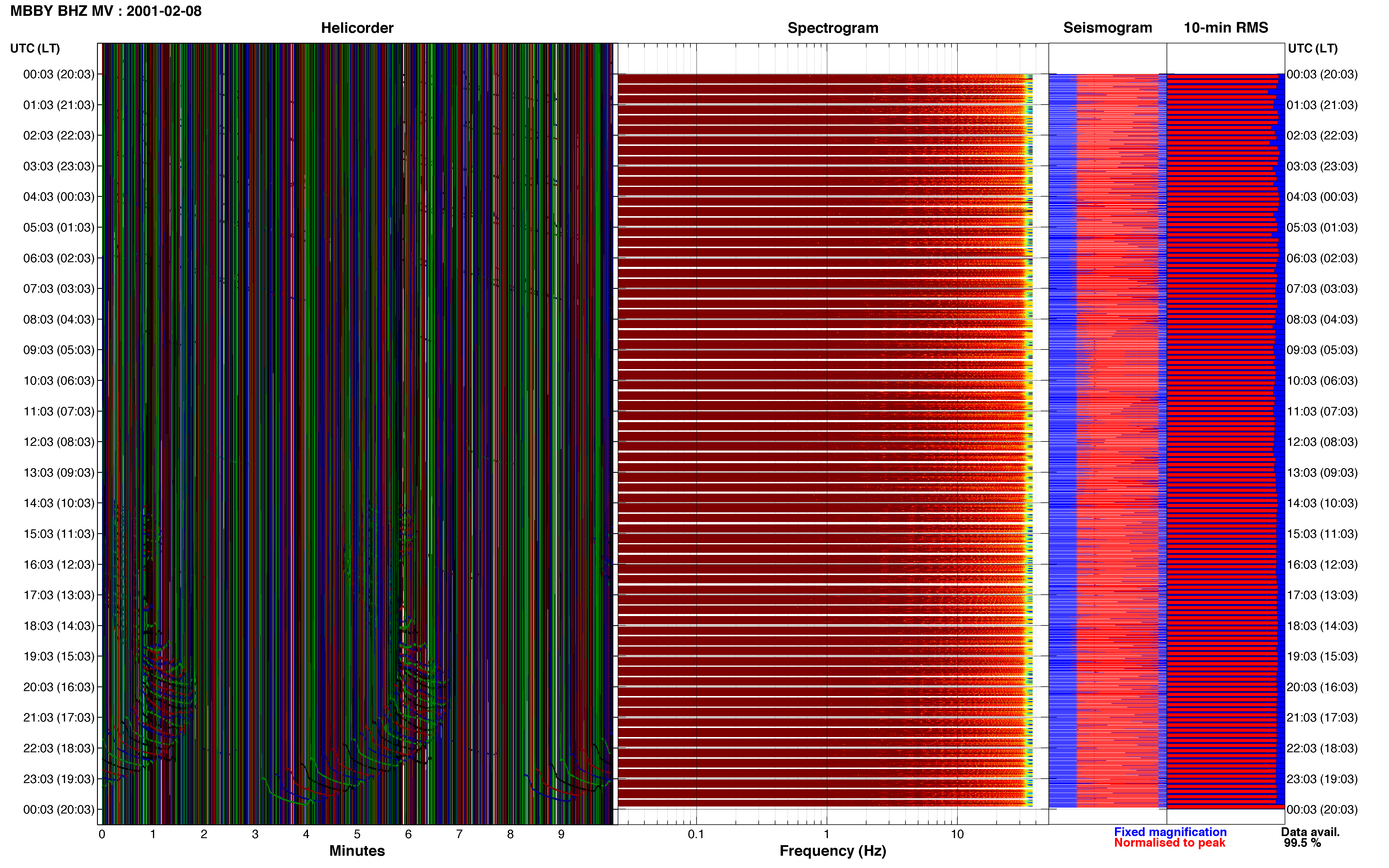This screenshot has height=868, width=1389.
Task: Click minute tick '6' under the Helicorder
Action: pyautogui.click(x=408, y=834)
